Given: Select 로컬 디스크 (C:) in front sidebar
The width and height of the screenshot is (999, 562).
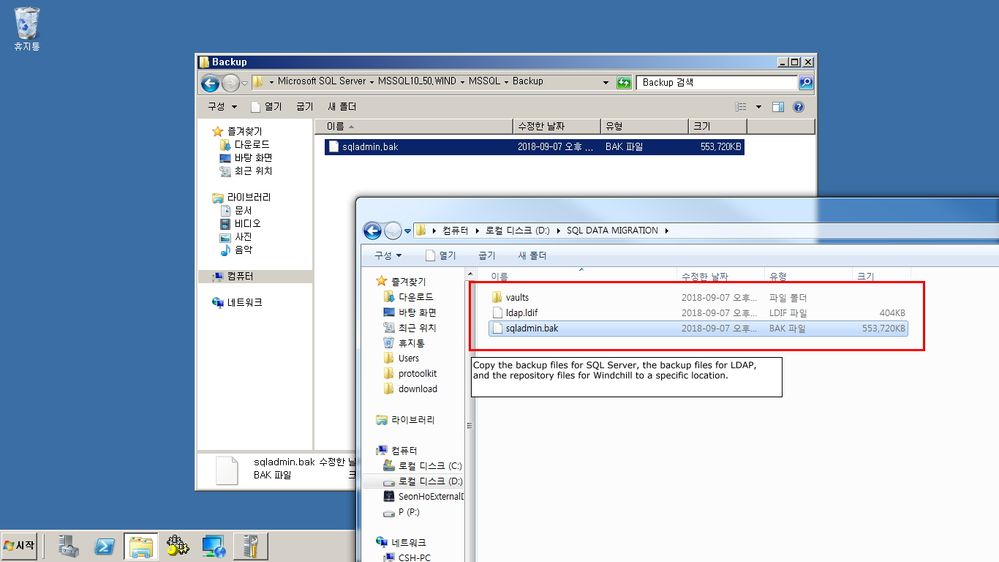Looking at the screenshot, I should pos(423,466).
